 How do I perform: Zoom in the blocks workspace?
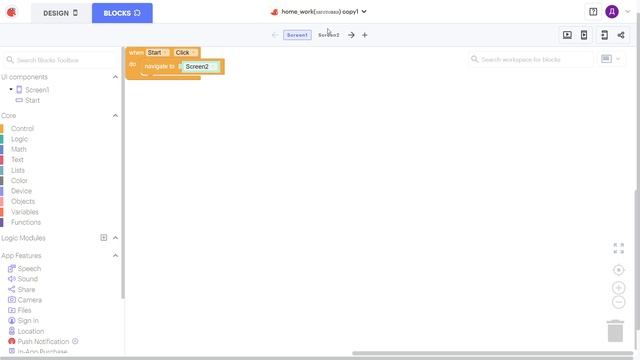tap(619, 288)
